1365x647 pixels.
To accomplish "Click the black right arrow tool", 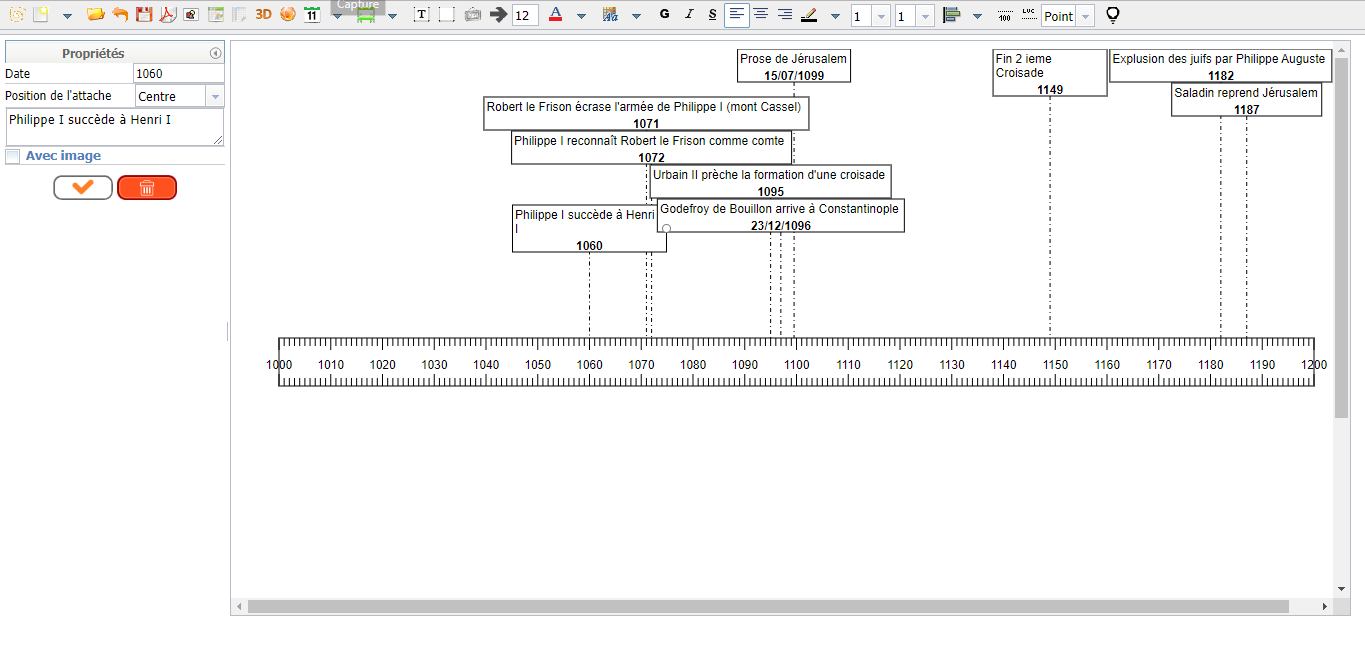I will [499, 15].
